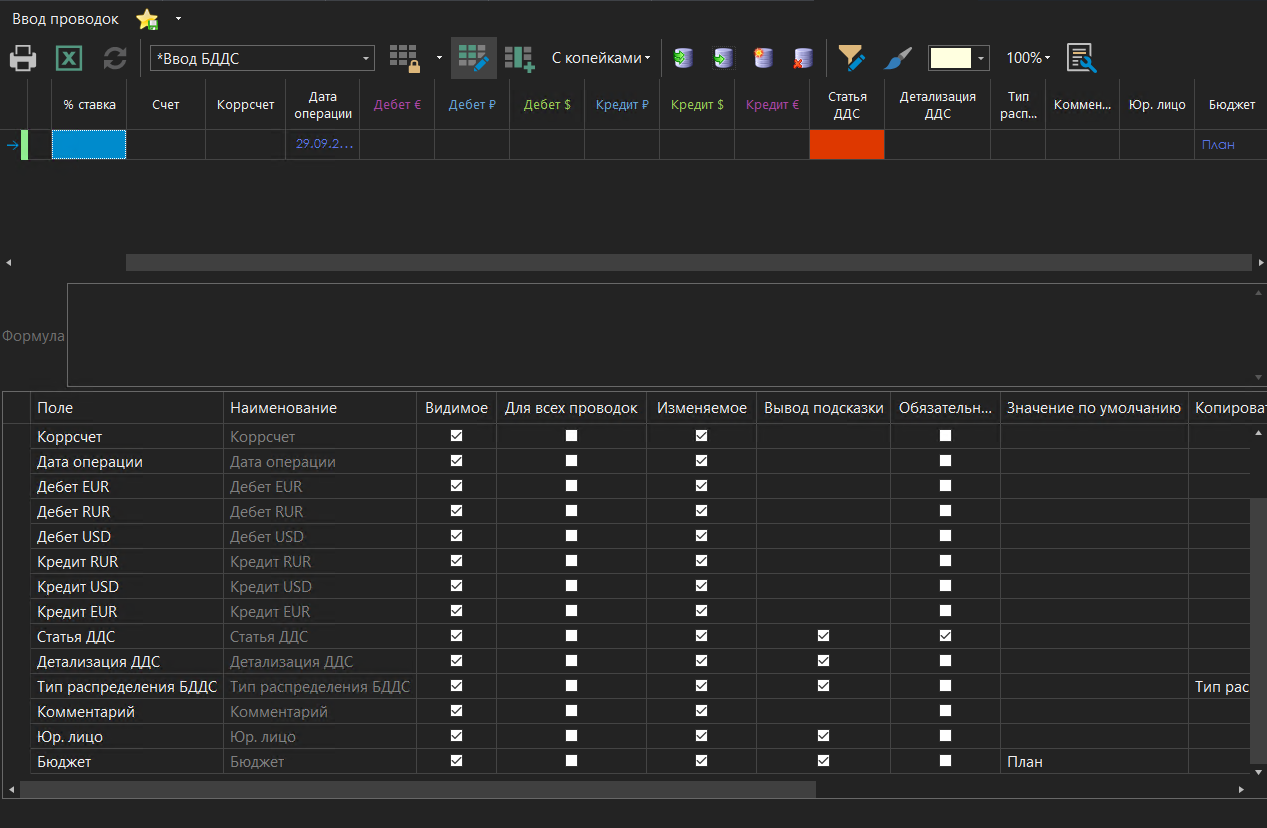This screenshot has height=828, width=1267.
Task: Toggle the grid edit pencil icon
Action: coord(473,59)
